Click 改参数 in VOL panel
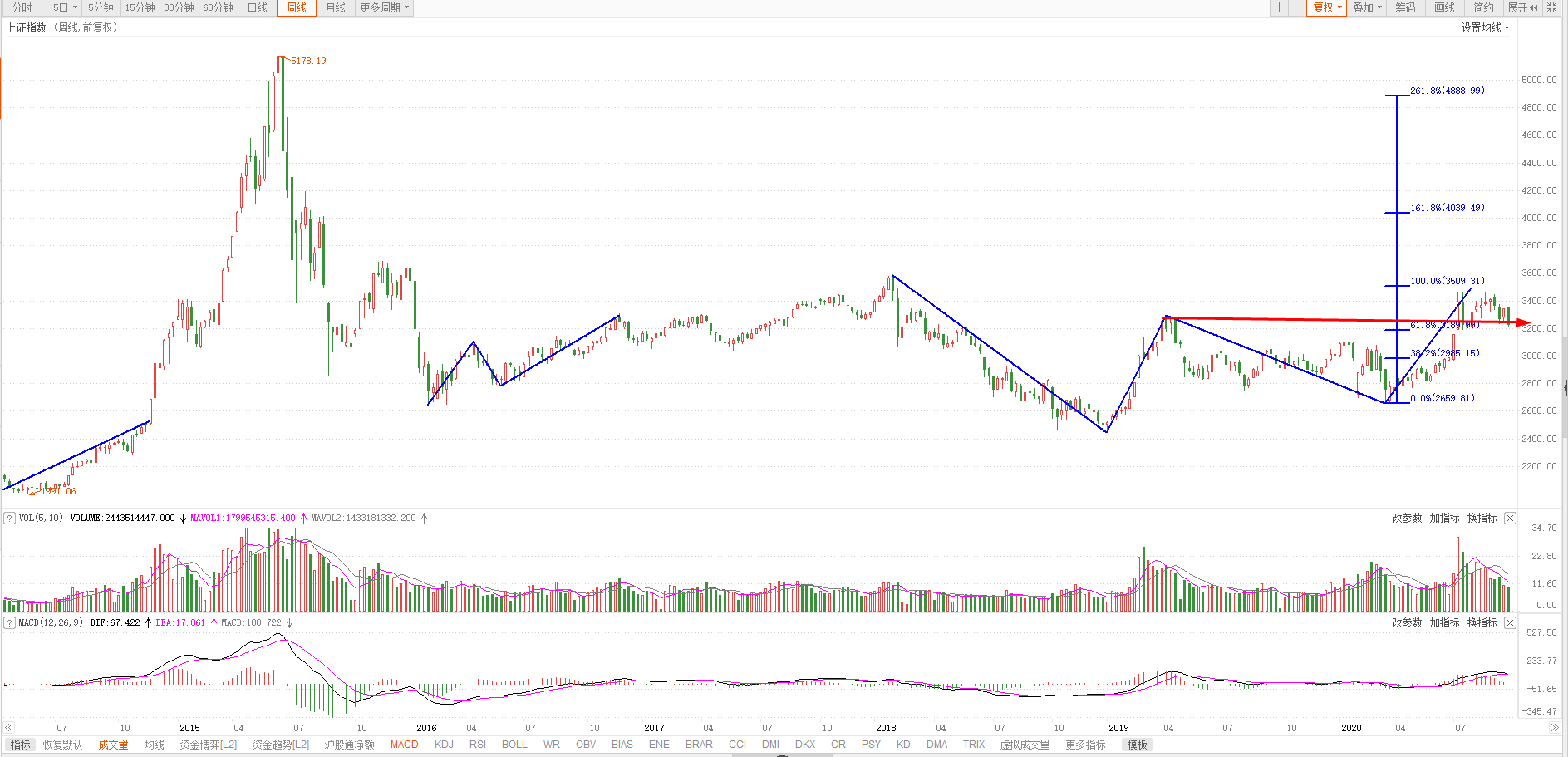This screenshot has height=757, width=1568. (1407, 518)
